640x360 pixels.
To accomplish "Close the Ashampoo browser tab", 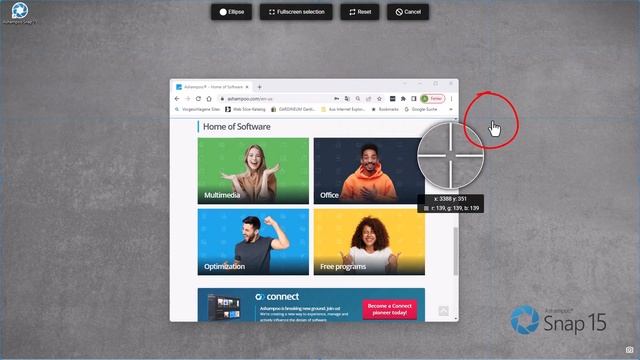I will pos(247,87).
